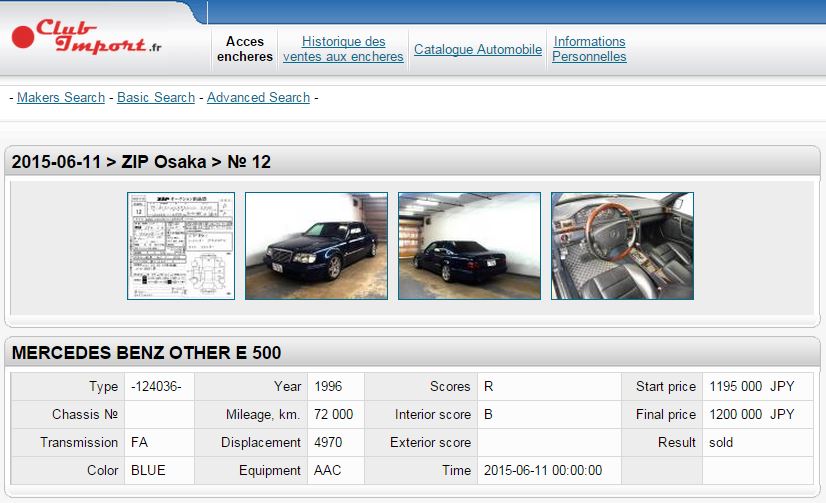This screenshot has height=503, width=826.
Task: Open the Catalogue Automobile page
Action: click(478, 49)
